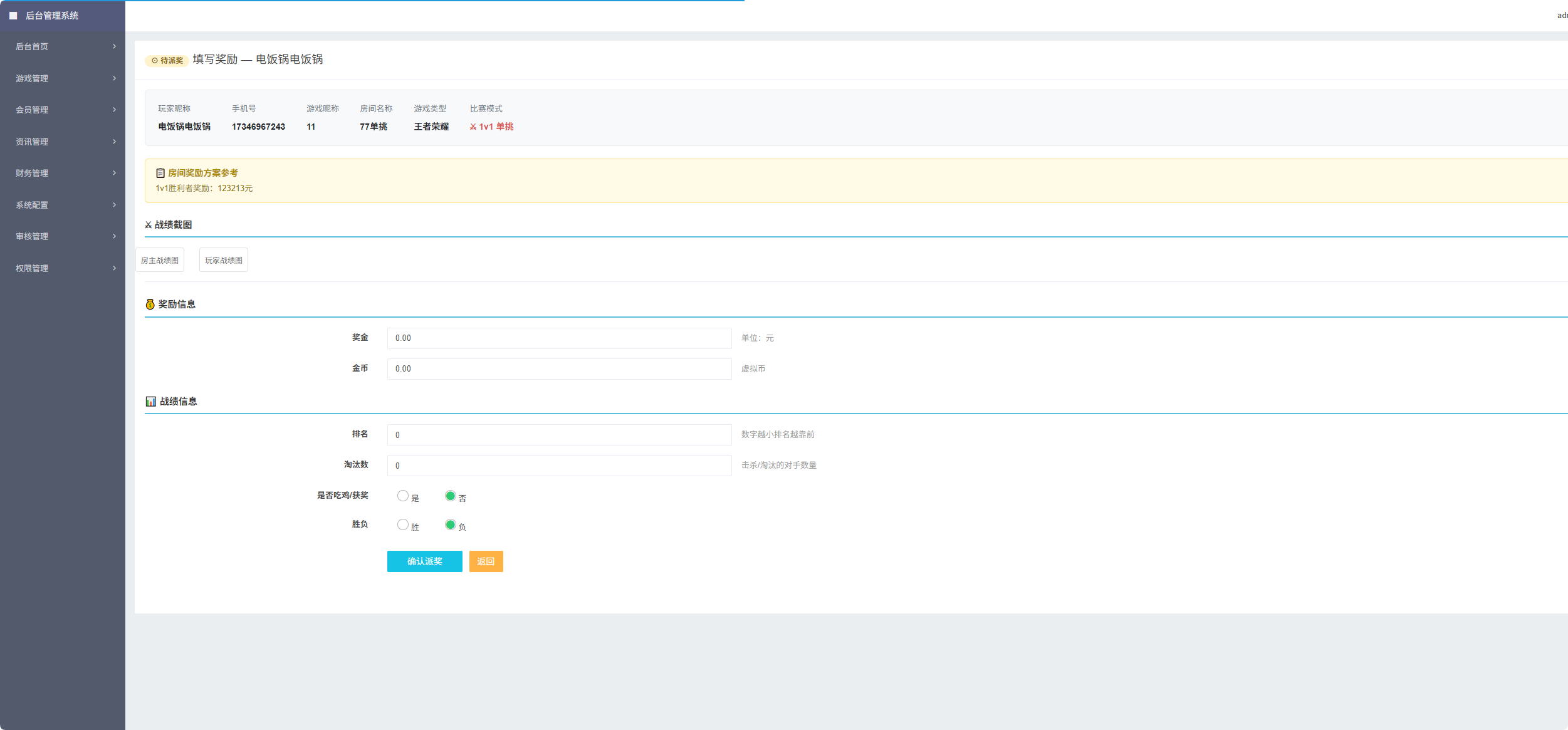This screenshot has width=1568, height=730.
Task: Expand the 权限管理 sidebar section
Action: (x=63, y=268)
